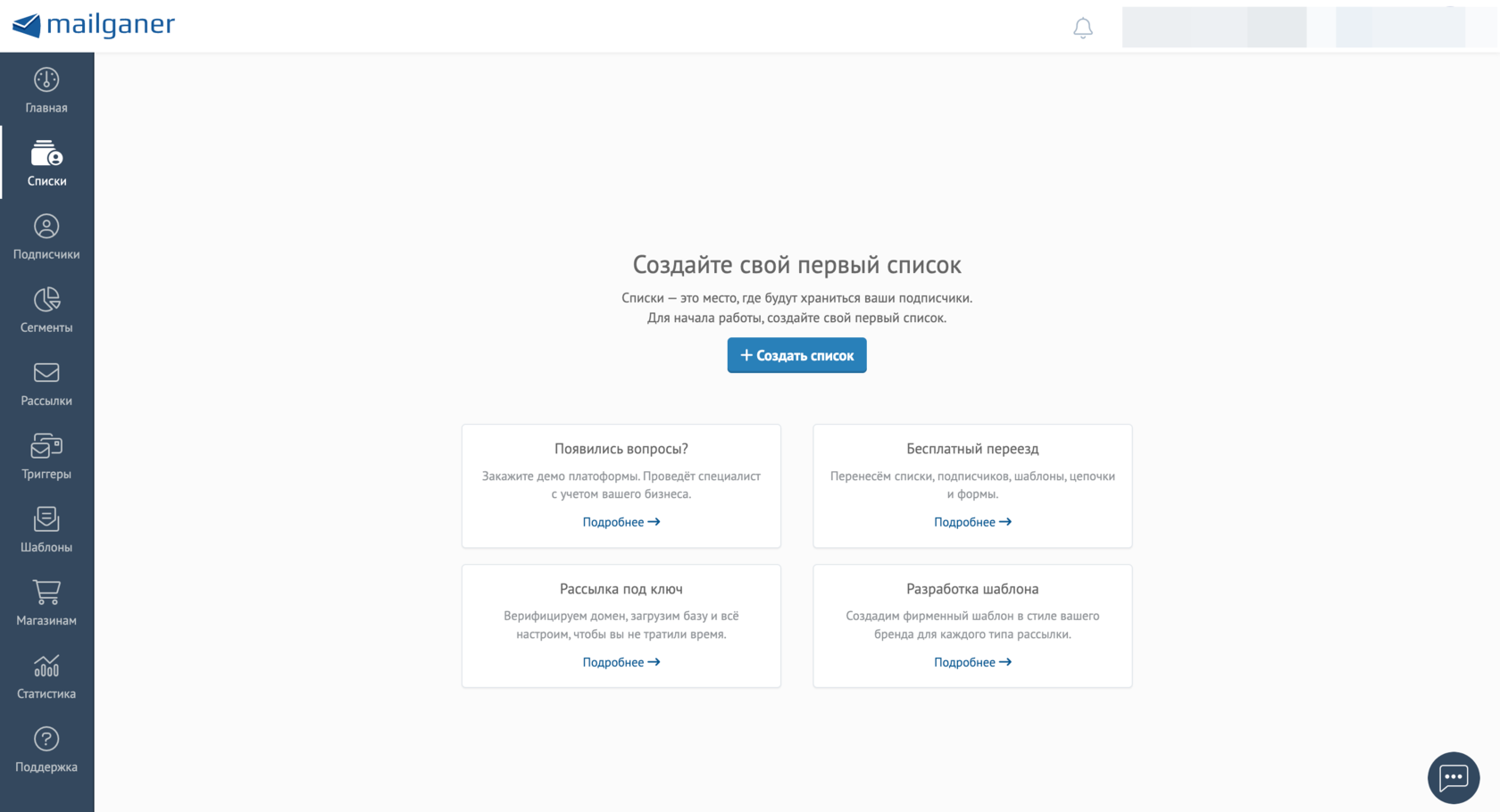1500x812 pixels.
Task: Click the Рассылка под ключ card title
Action: [621, 589]
